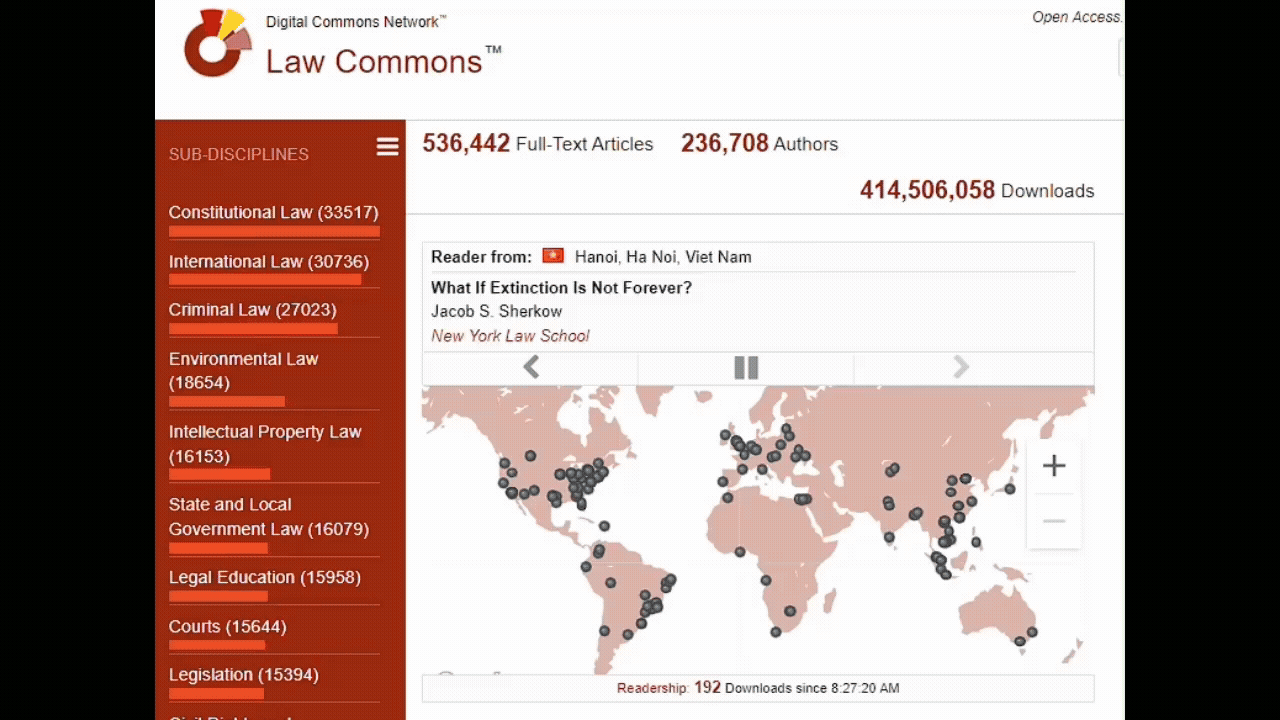This screenshot has width=1280, height=720.
Task: Collapse the sub-disciplines sidebar via hamburger icon
Action: (387, 146)
